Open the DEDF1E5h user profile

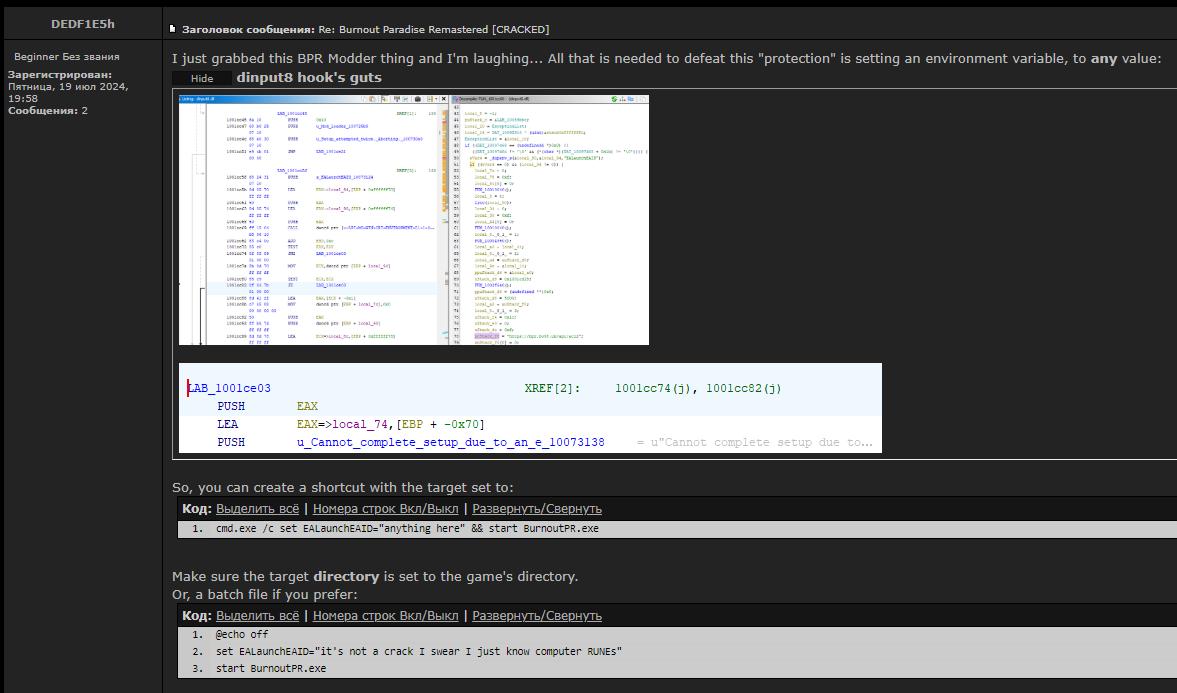click(83, 24)
